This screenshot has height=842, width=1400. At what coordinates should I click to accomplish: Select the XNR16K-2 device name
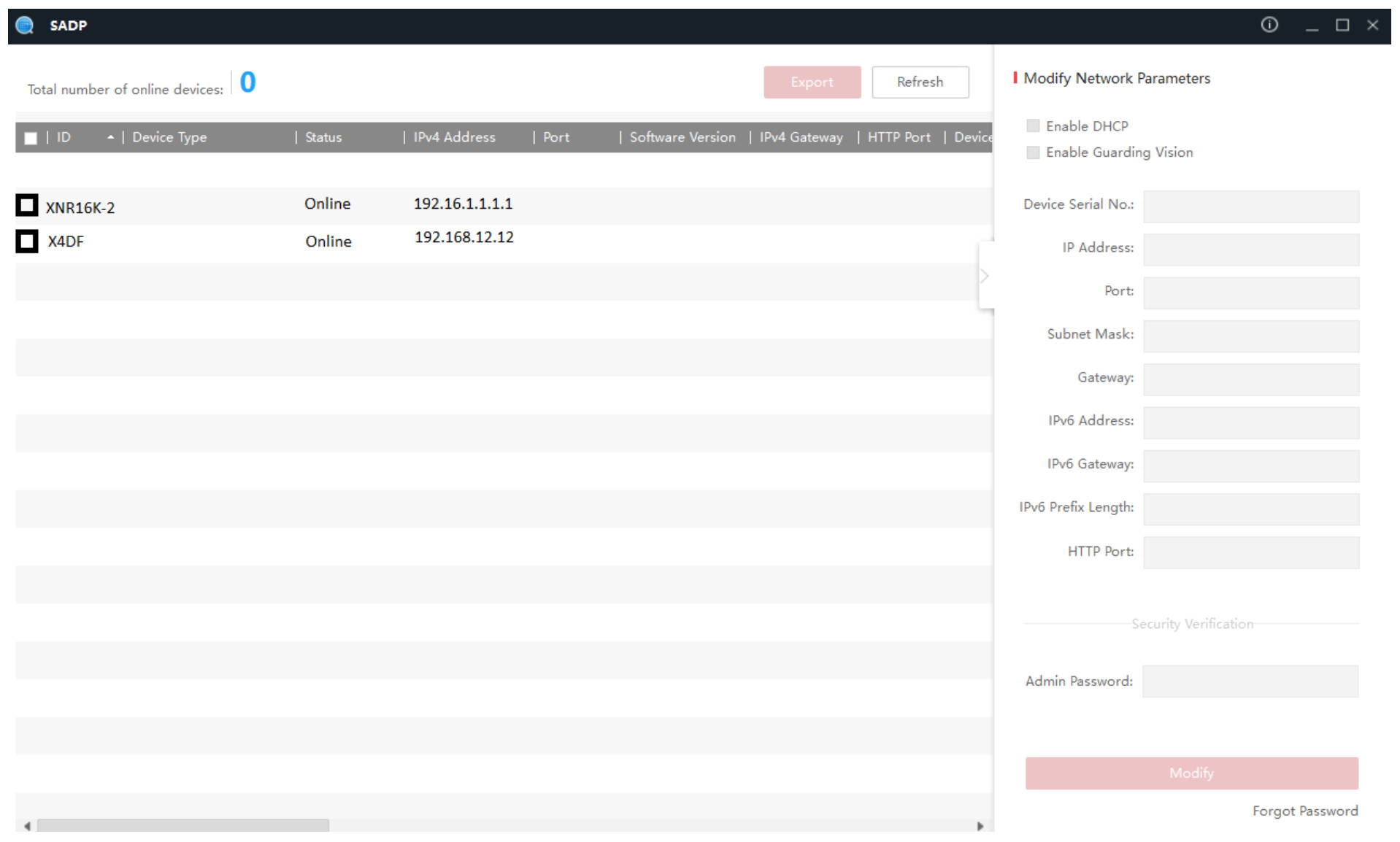coord(80,208)
